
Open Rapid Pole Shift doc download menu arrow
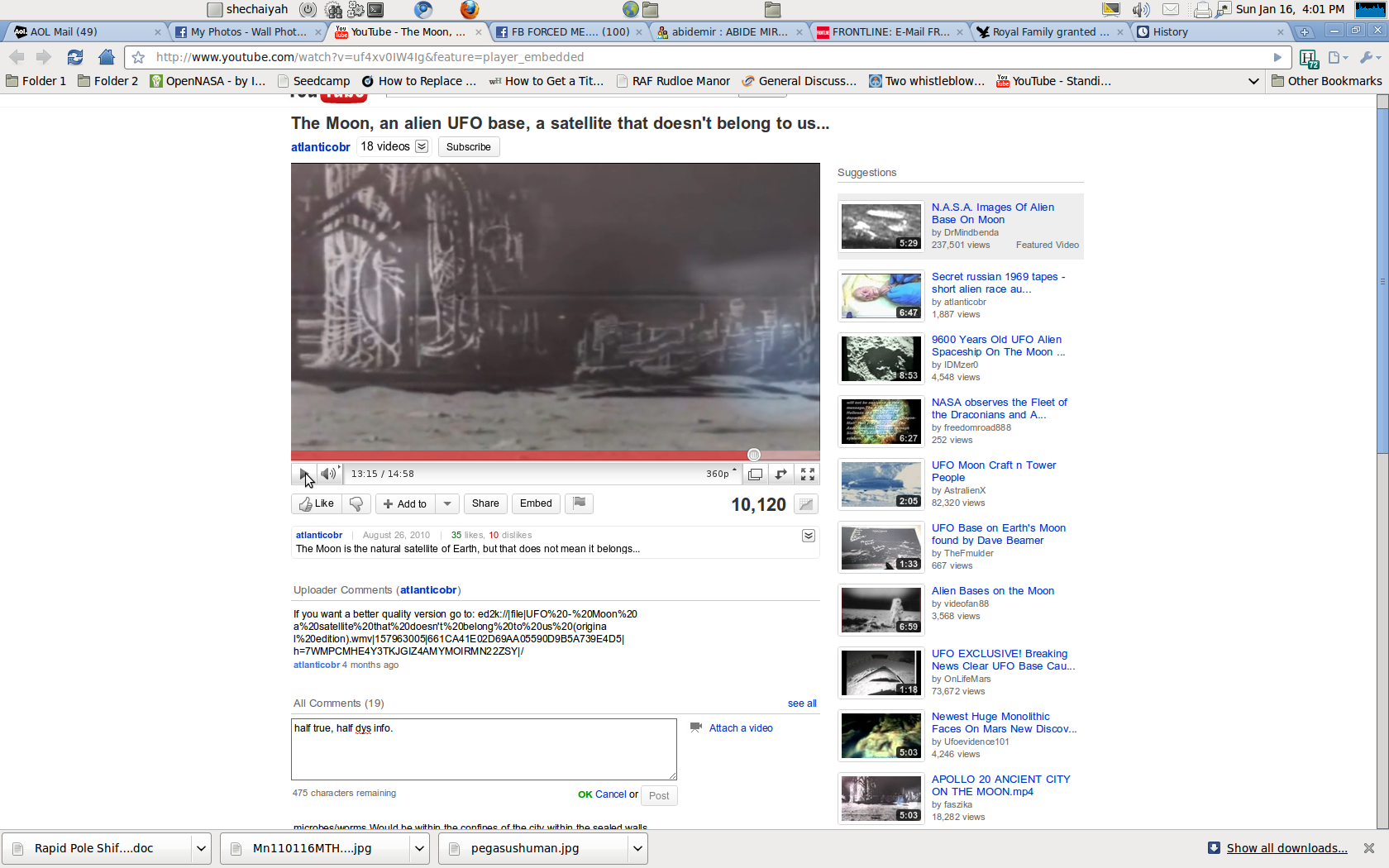[x=201, y=849]
